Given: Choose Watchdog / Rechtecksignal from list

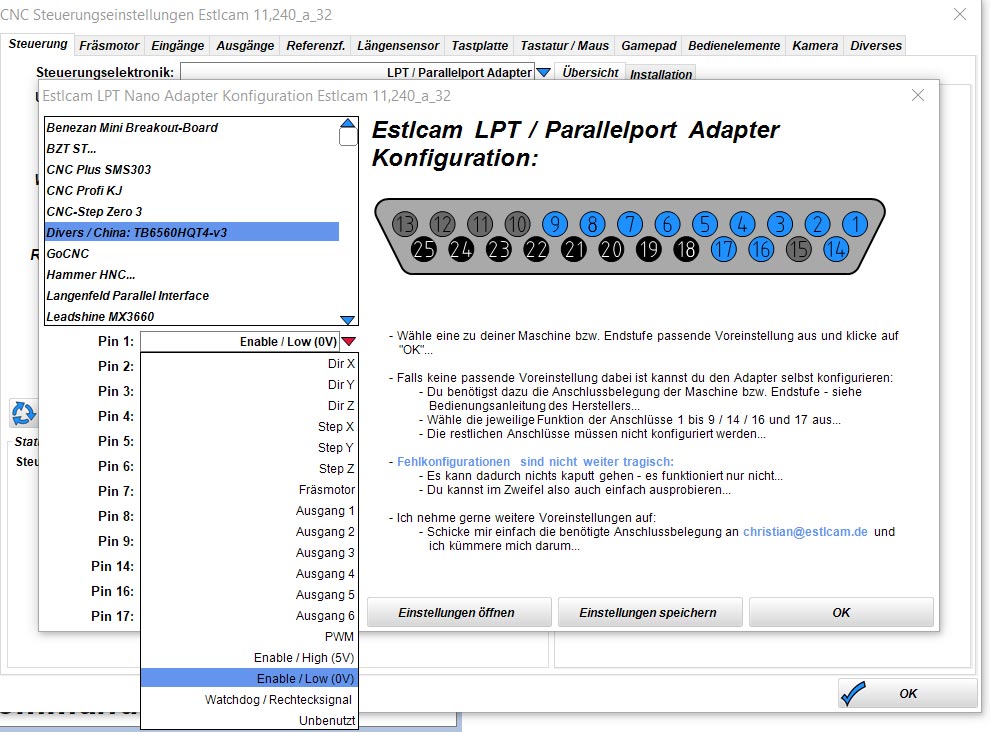Looking at the screenshot, I should tap(279, 699).
